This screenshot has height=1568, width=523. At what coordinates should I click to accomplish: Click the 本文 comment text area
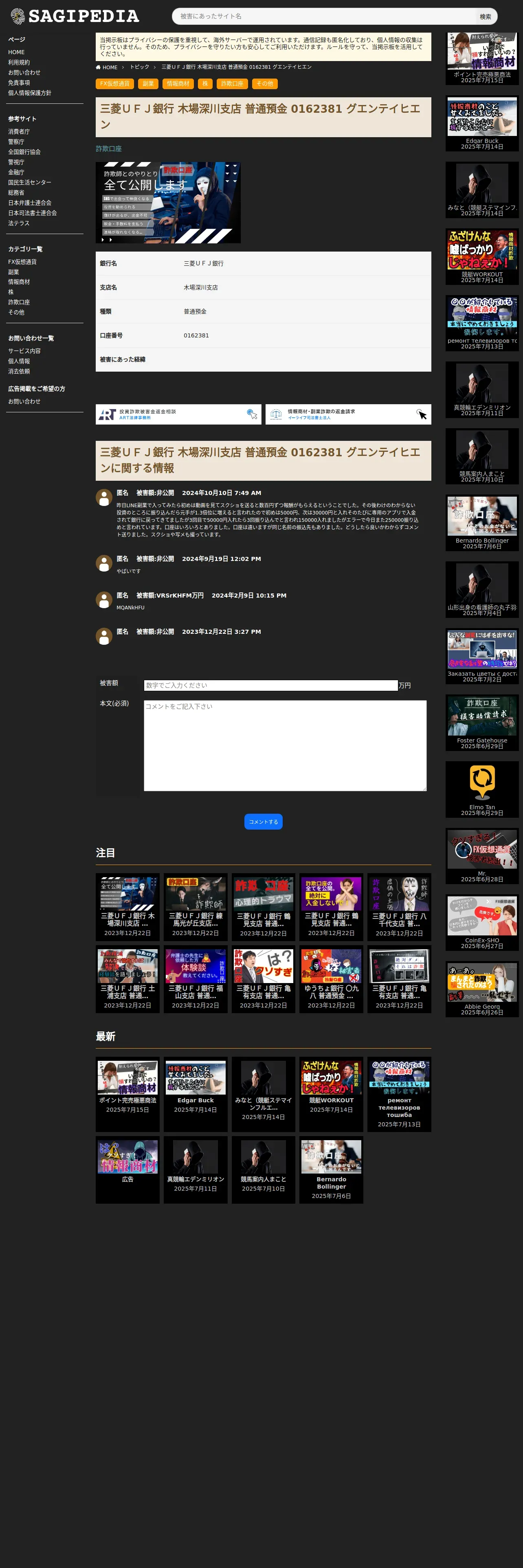[x=285, y=746]
